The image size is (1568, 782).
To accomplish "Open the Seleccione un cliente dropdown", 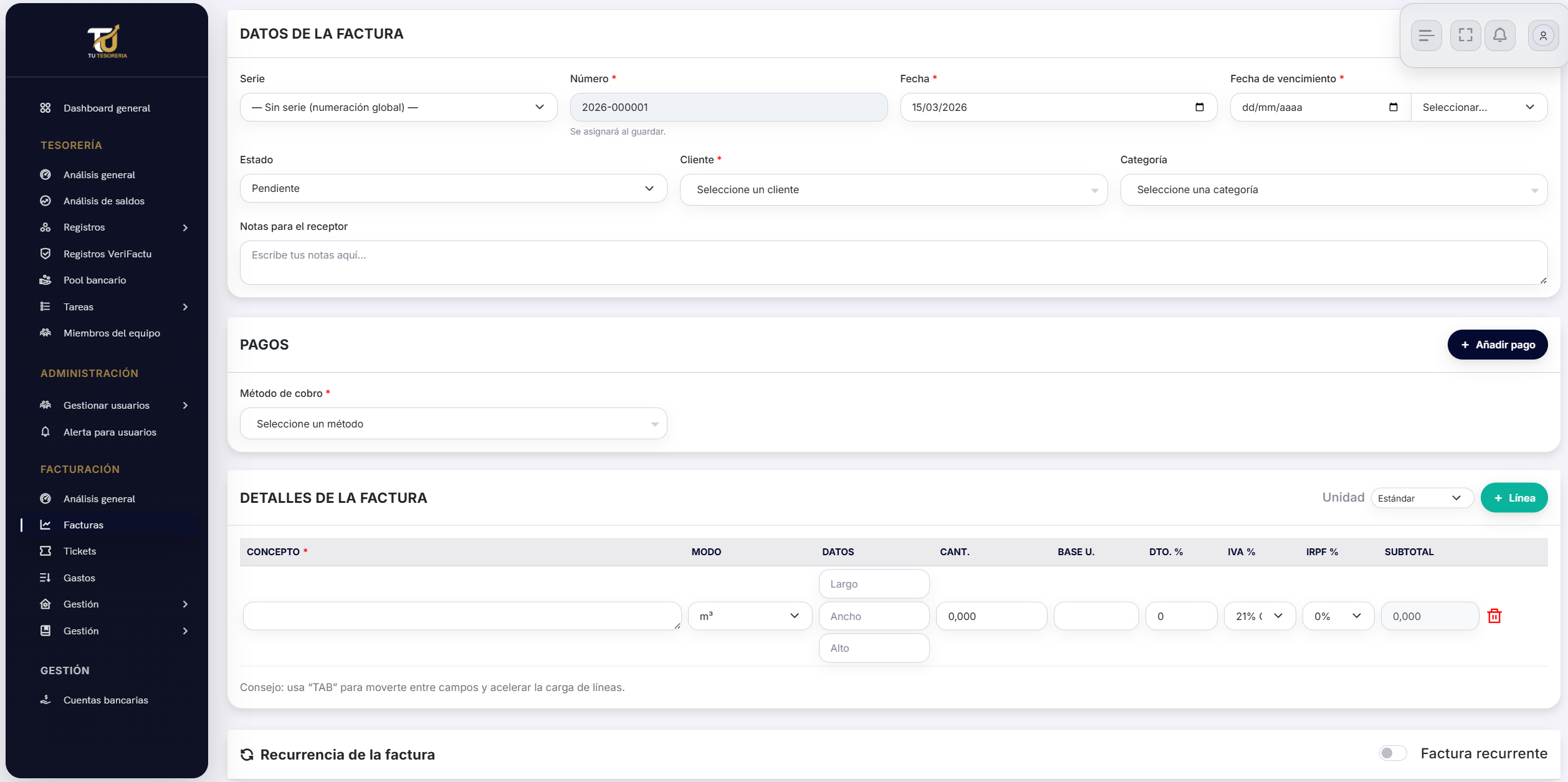I will (894, 189).
